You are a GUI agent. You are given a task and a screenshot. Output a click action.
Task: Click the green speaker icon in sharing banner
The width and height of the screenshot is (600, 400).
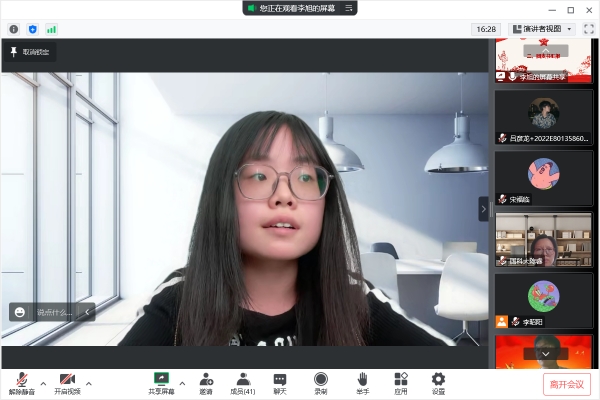point(251,8)
